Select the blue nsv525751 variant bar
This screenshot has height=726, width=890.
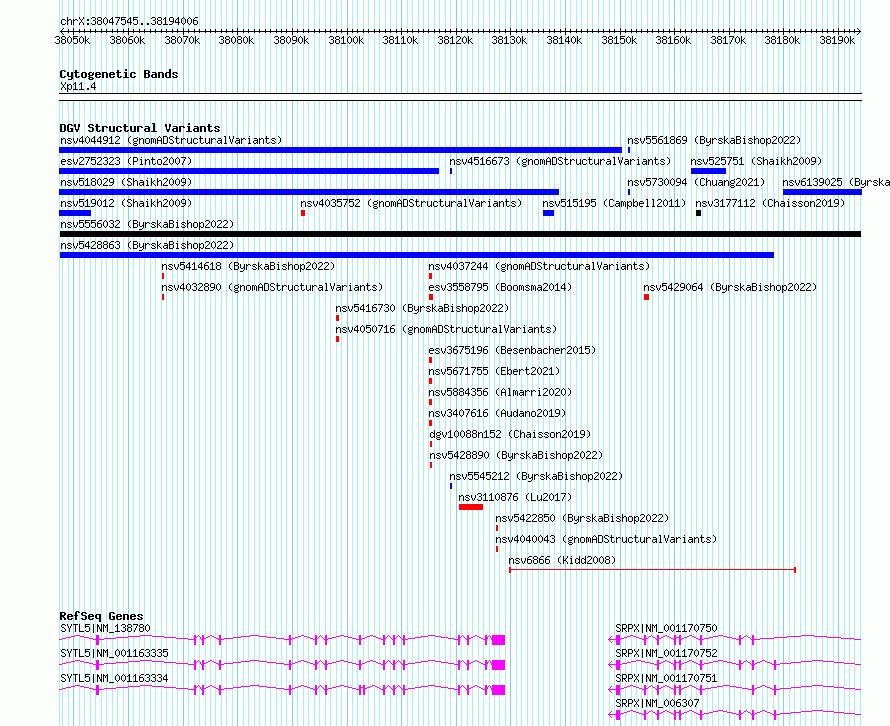(x=708, y=171)
